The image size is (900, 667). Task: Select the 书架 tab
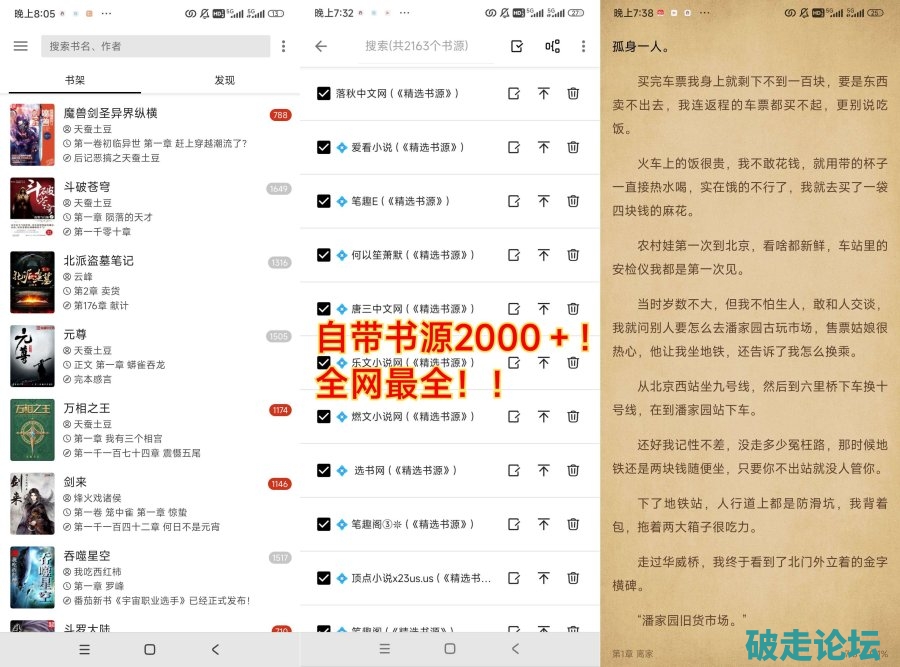point(75,80)
